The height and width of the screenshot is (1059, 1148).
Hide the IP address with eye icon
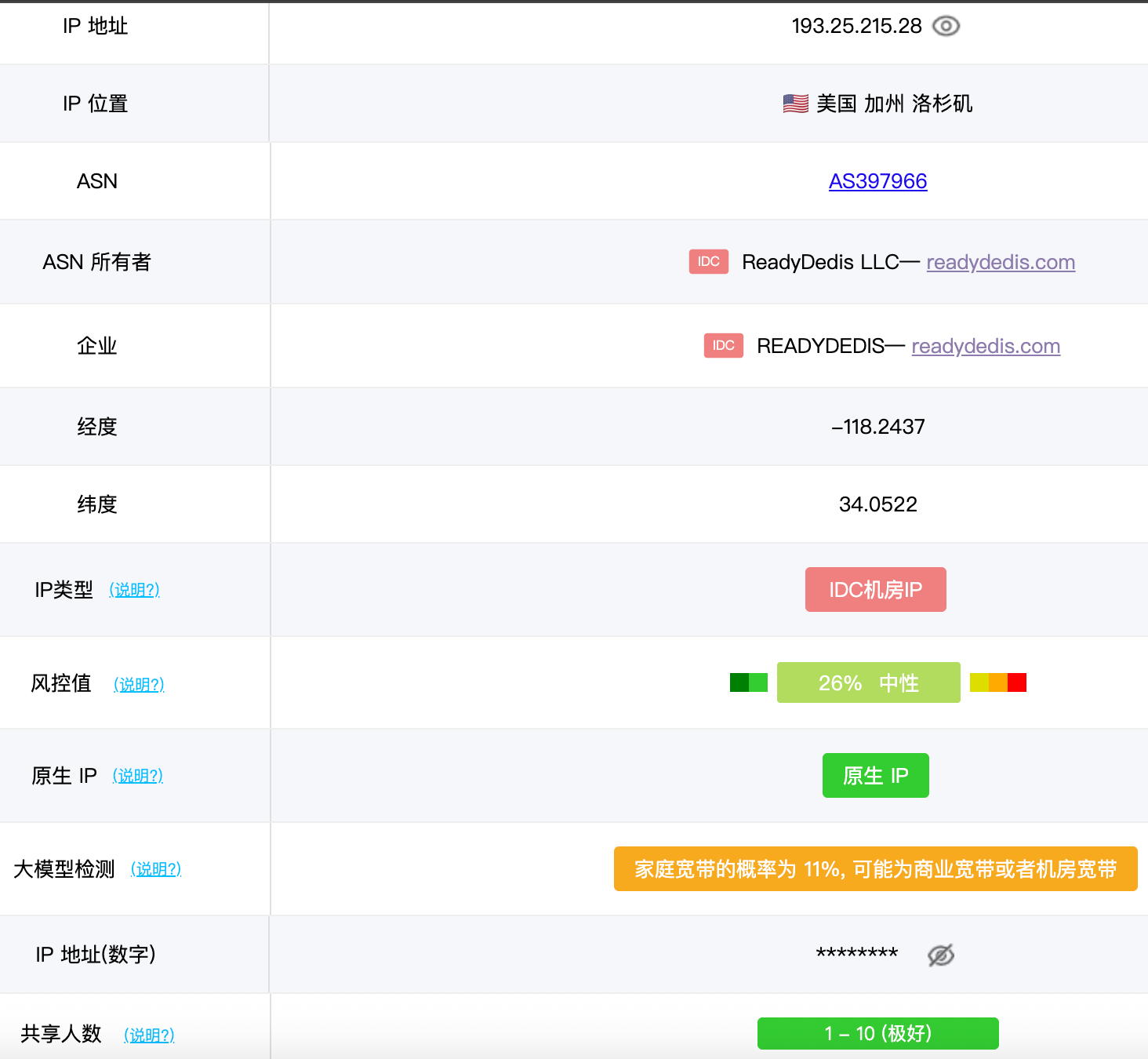click(x=946, y=26)
